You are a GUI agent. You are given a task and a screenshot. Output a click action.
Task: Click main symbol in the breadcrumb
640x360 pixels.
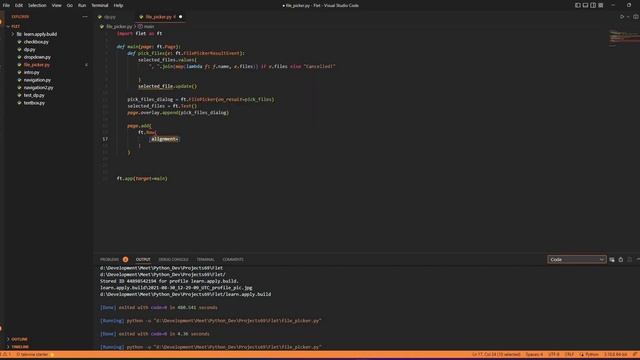click(149, 27)
